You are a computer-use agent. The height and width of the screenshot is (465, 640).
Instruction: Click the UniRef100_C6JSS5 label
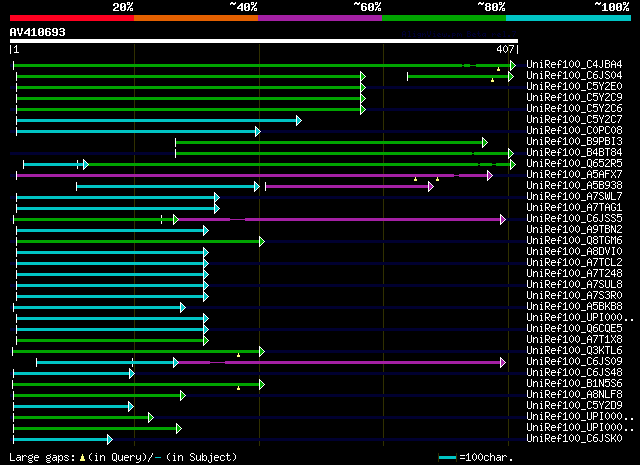pyautogui.click(x=574, y=218)
